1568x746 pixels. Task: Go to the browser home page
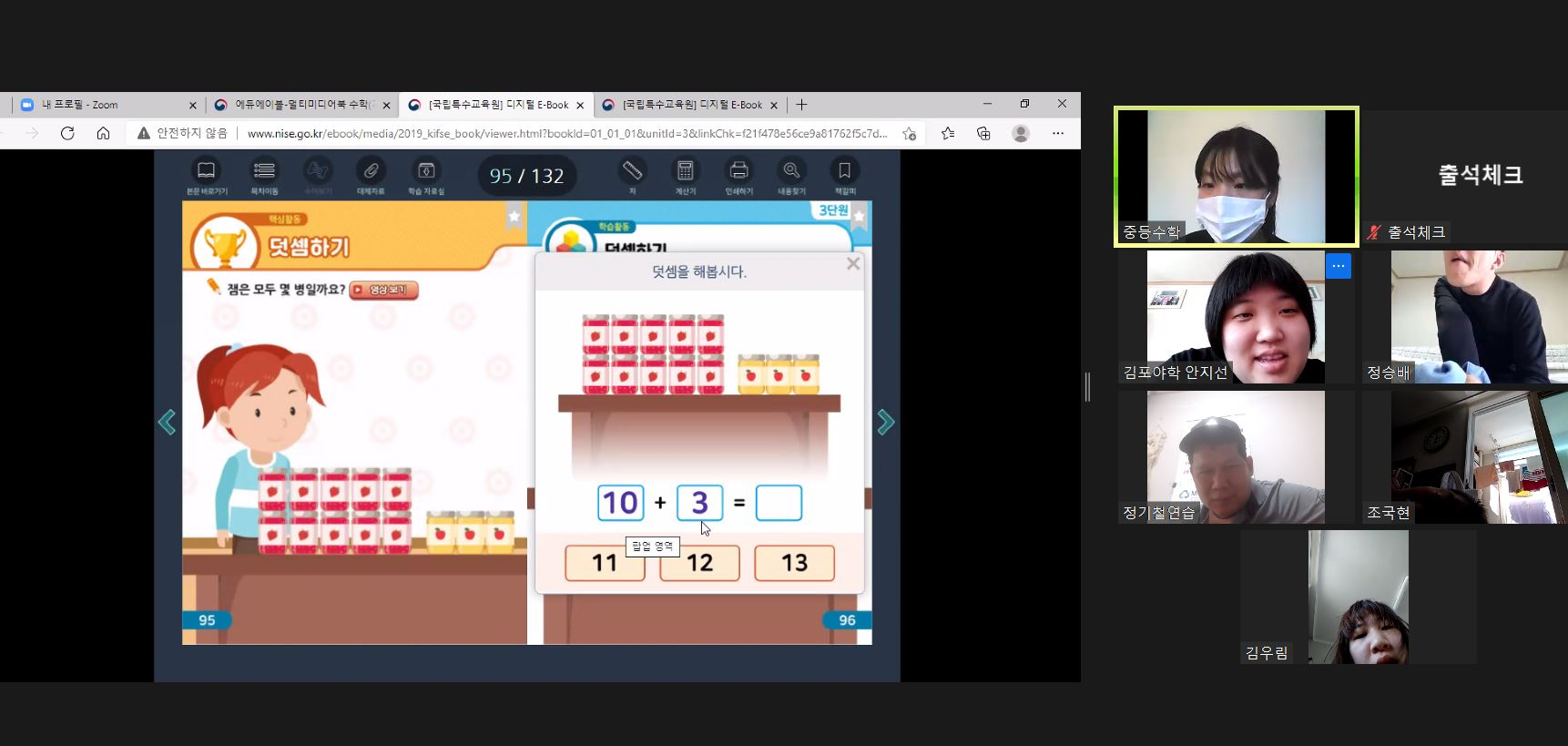click(x=103, y=133)
